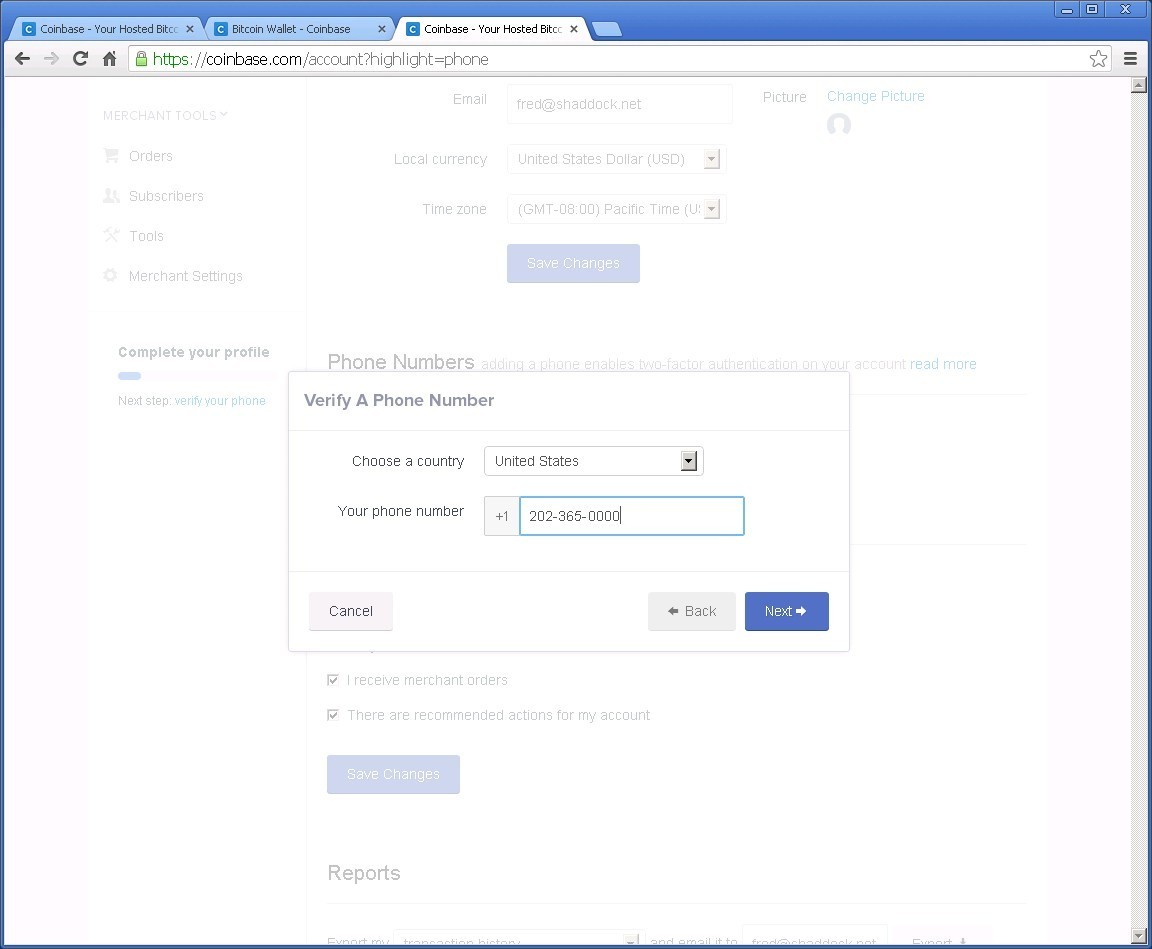1152x949 pixels.
Task: Click the browser forward arrow
Action: [x=51, y=59]
